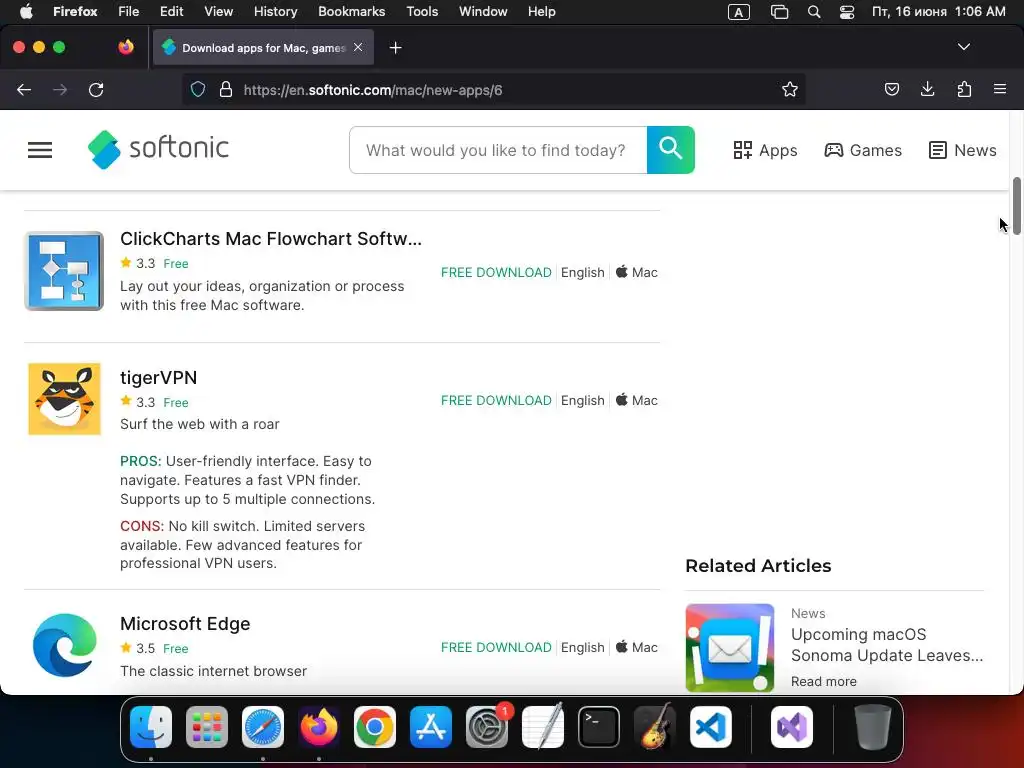The image size is (1024, 768).
Task: Open the Firefox application menu
Action: coord(1000,89)
